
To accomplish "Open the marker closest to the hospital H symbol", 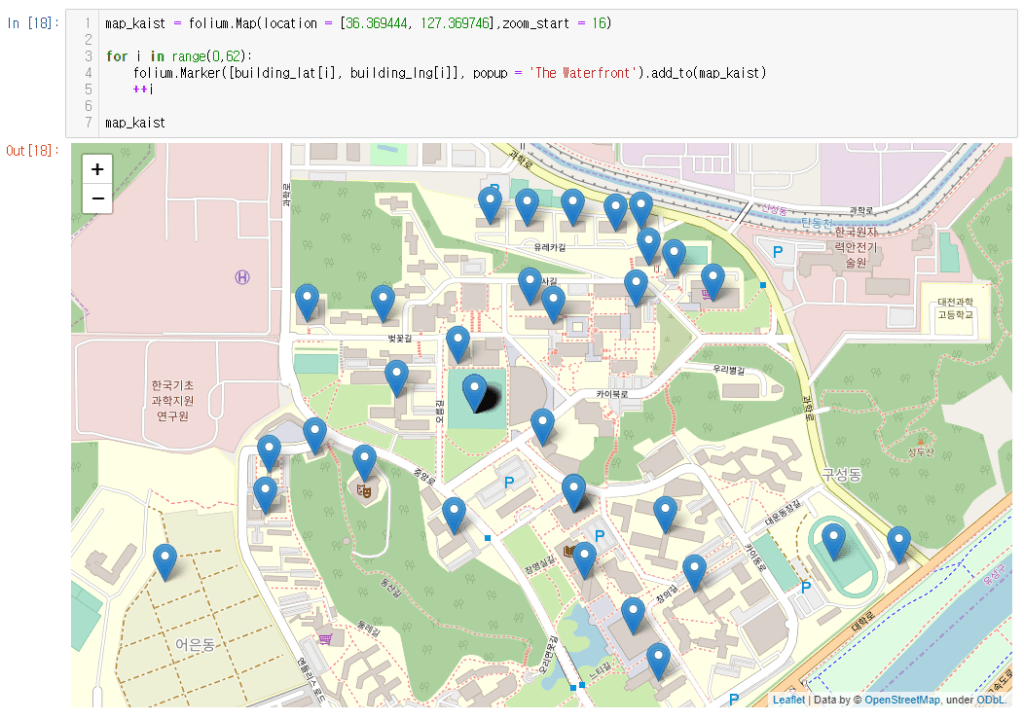I will 307,301.
